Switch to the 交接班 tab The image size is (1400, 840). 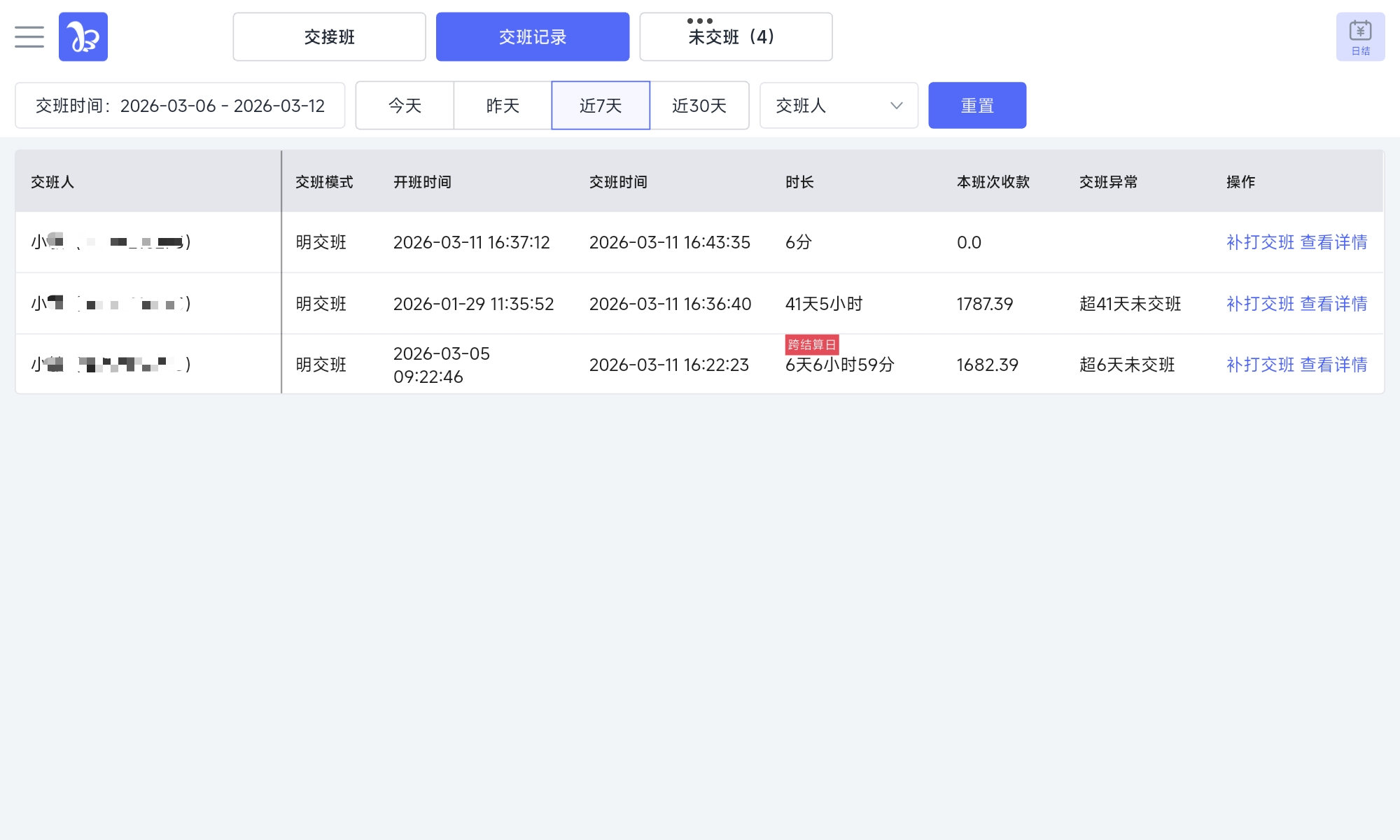[x=329, y=36]
